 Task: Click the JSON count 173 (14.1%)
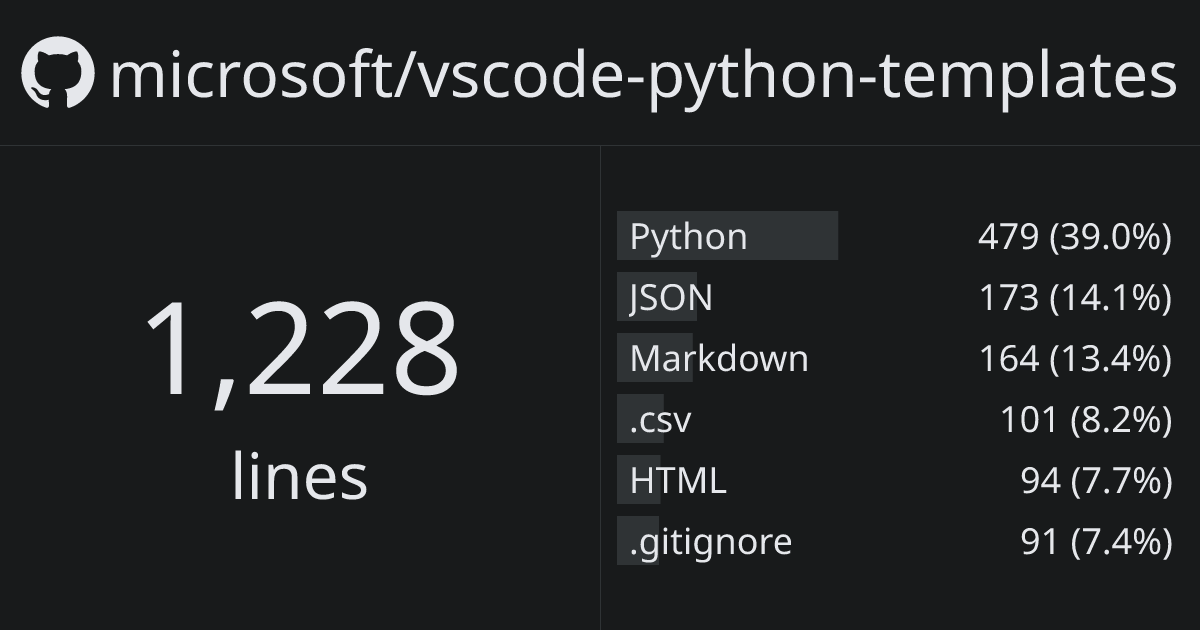coord(1074,298)
